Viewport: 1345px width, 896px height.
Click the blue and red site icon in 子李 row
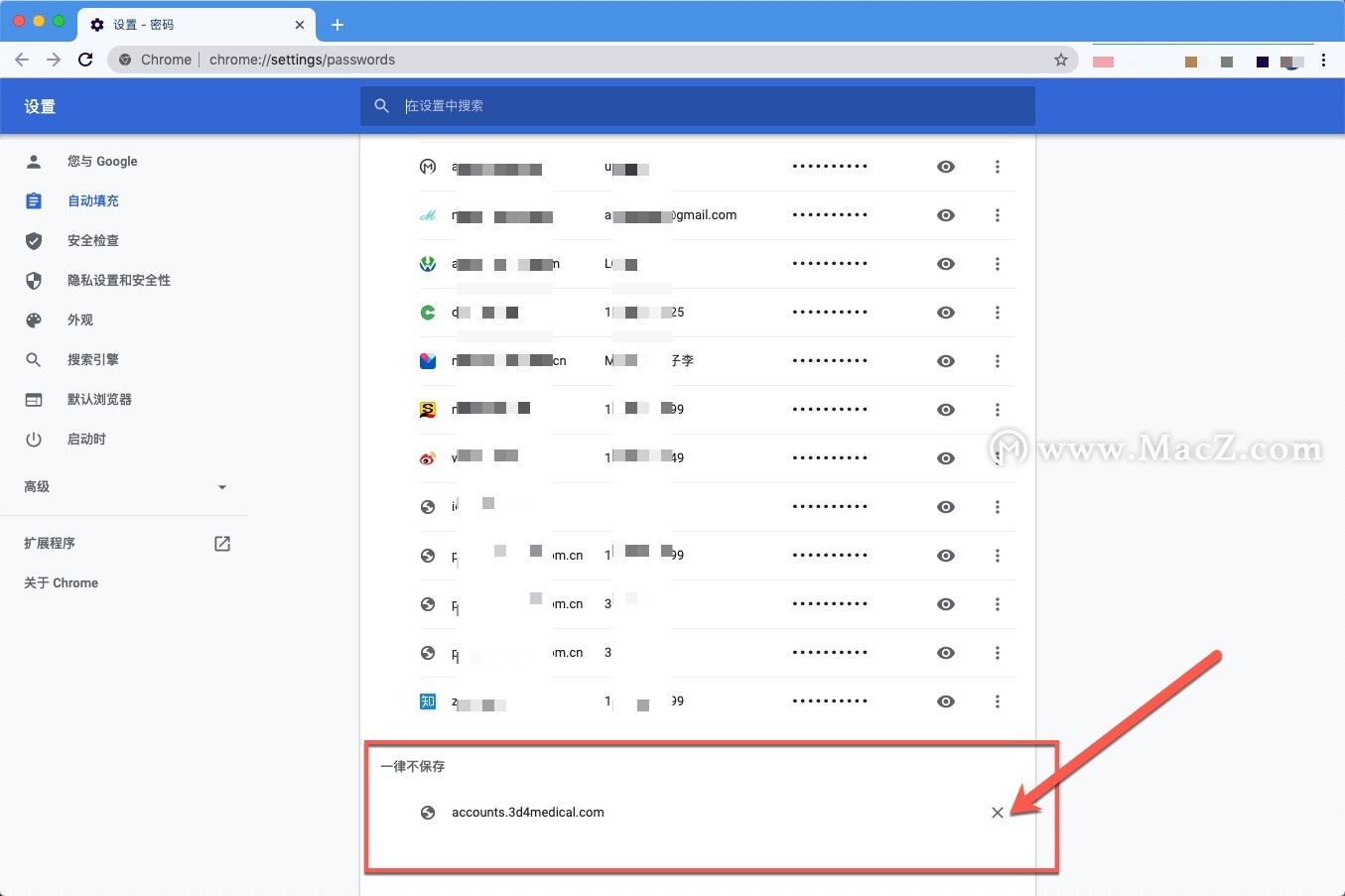(x=428, y=361)
